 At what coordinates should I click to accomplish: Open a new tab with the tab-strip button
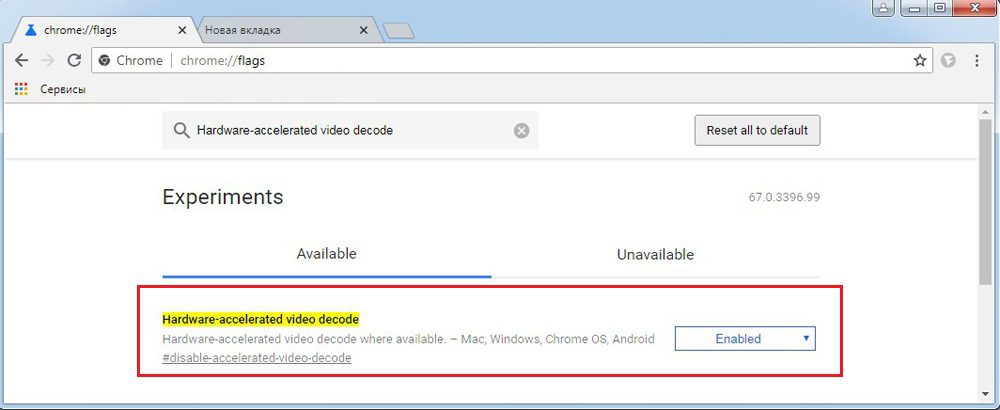[399, 31]
